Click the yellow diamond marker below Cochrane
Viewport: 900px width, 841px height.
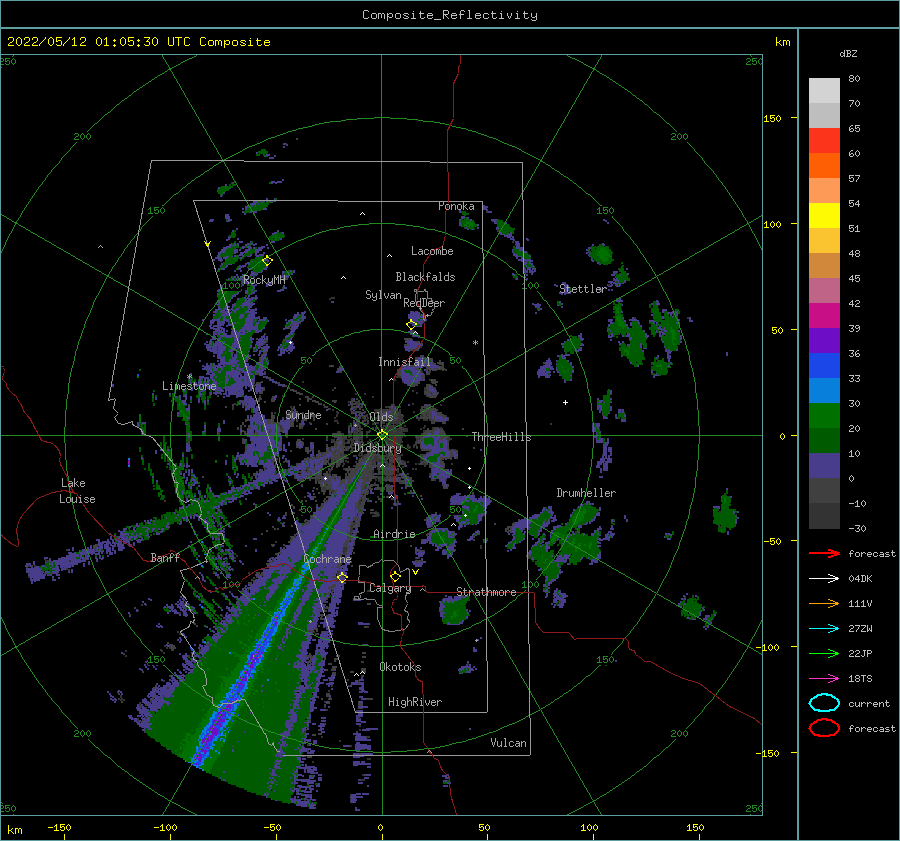click(342, 577)
